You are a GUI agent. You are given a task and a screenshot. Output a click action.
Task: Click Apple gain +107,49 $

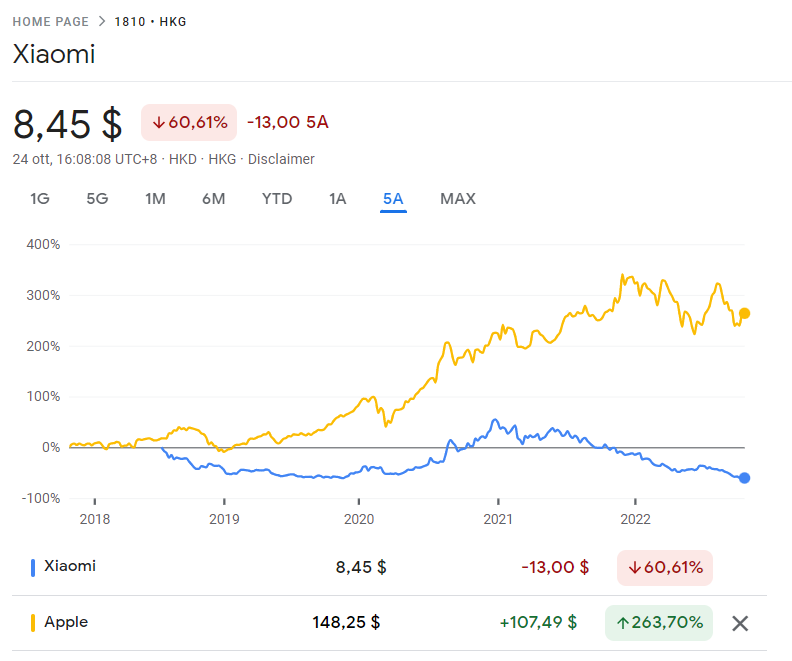(x=538, y=622)
